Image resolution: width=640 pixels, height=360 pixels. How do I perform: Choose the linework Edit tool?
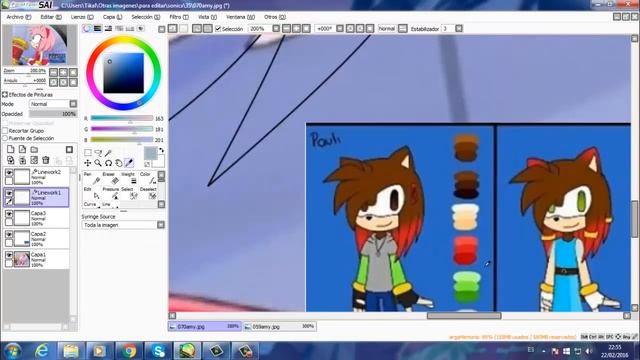pos(91,194)
